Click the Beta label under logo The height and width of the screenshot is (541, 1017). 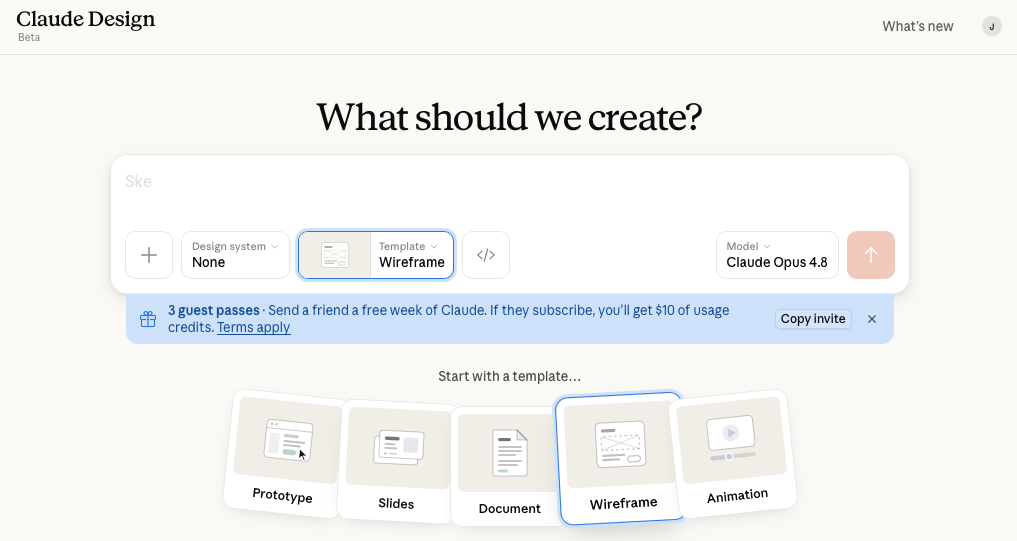coord(29,38)
